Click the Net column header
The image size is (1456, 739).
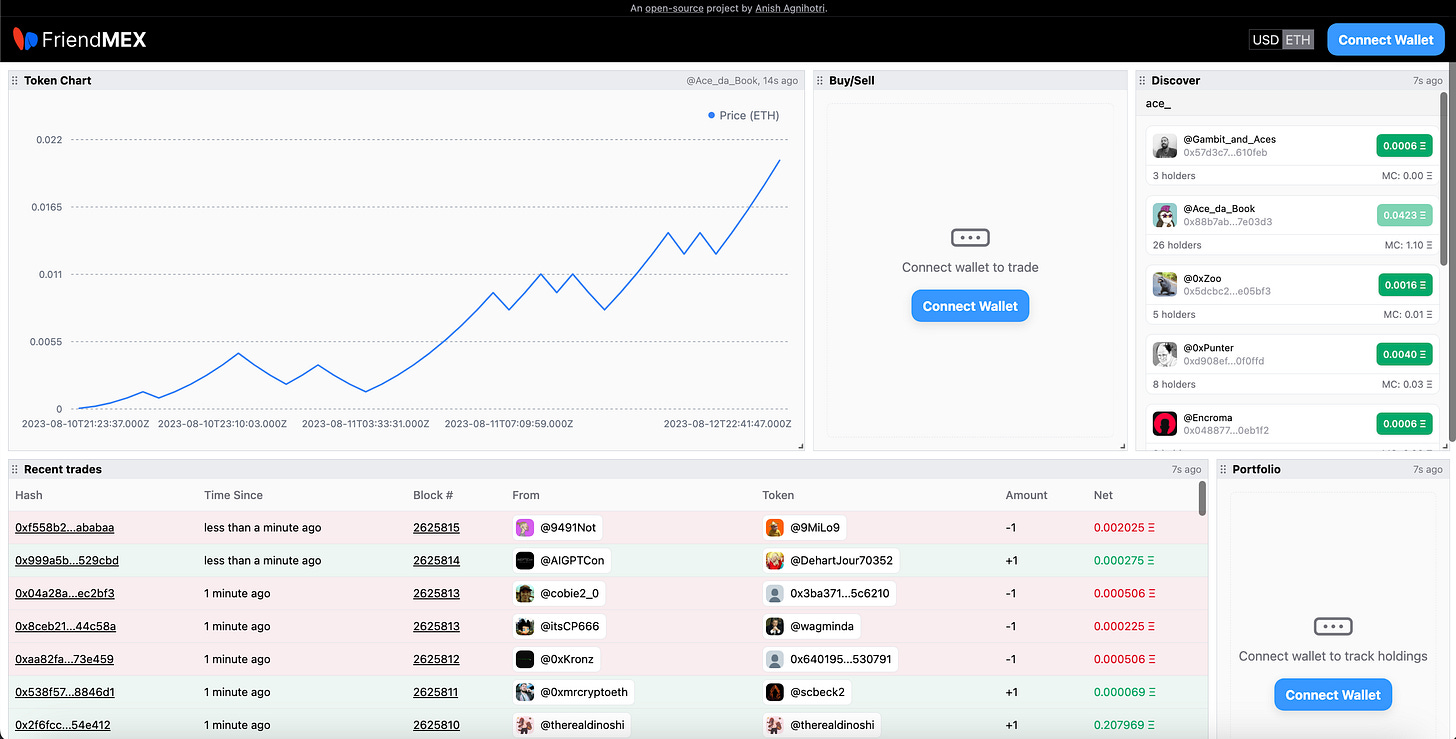tap(1103, 495)
